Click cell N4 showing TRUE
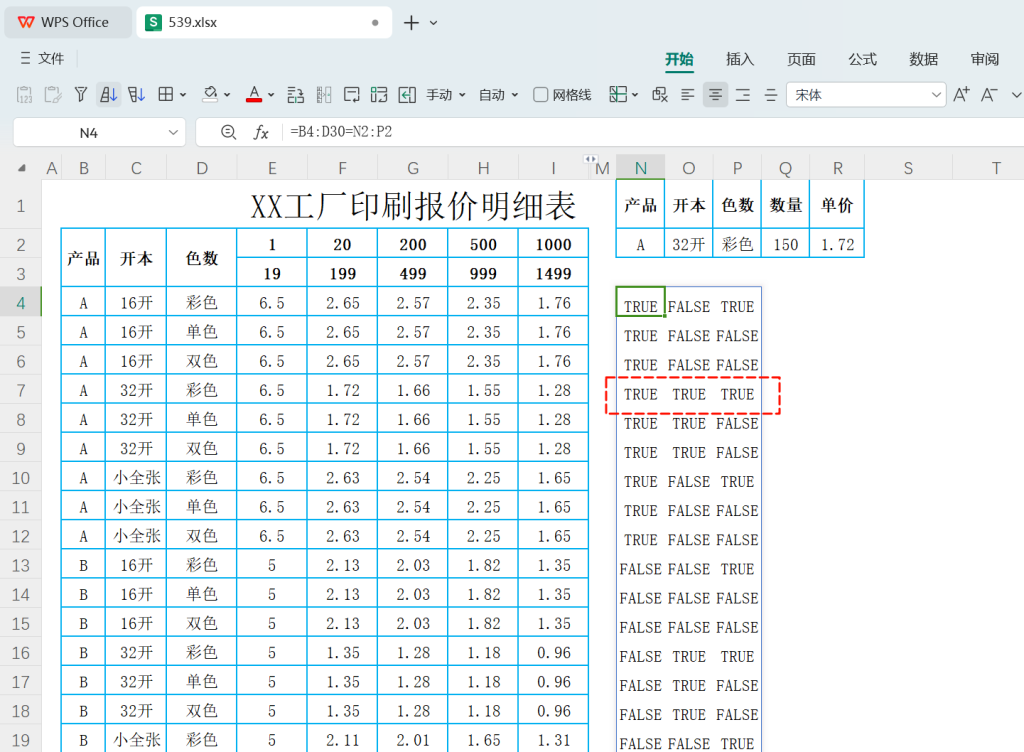The image size is (1024, 752). pyautogui.click(x=641, y=302)
